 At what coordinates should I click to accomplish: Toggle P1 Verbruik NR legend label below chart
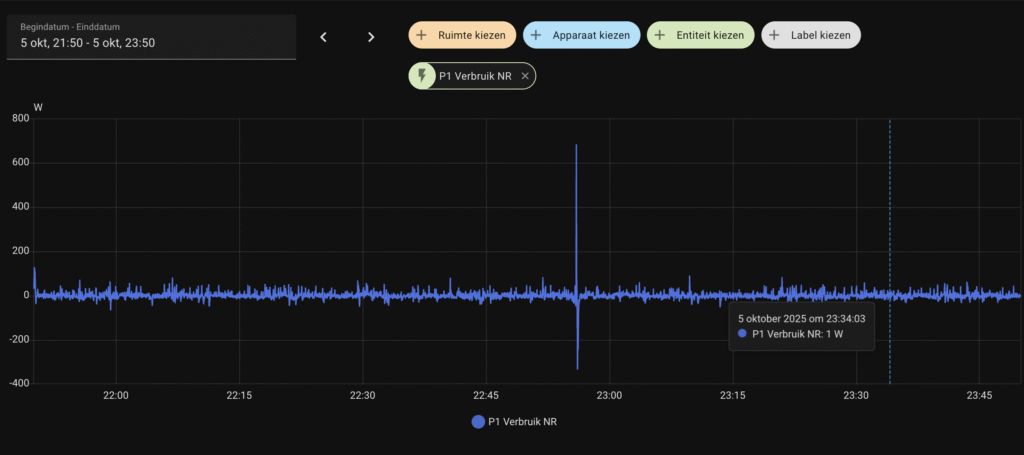tap(522, 422)
